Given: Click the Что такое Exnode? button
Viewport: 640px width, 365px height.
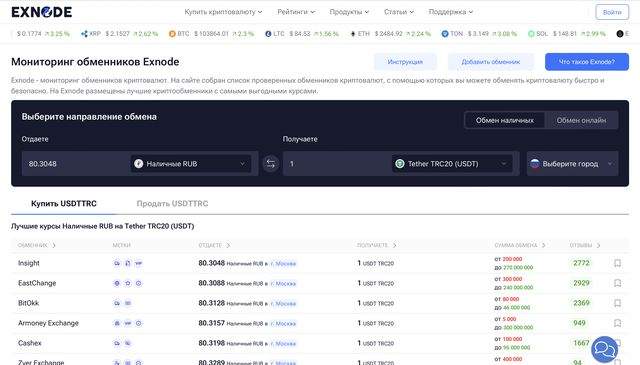Looking at the screenshot, I should pos(587,62).
